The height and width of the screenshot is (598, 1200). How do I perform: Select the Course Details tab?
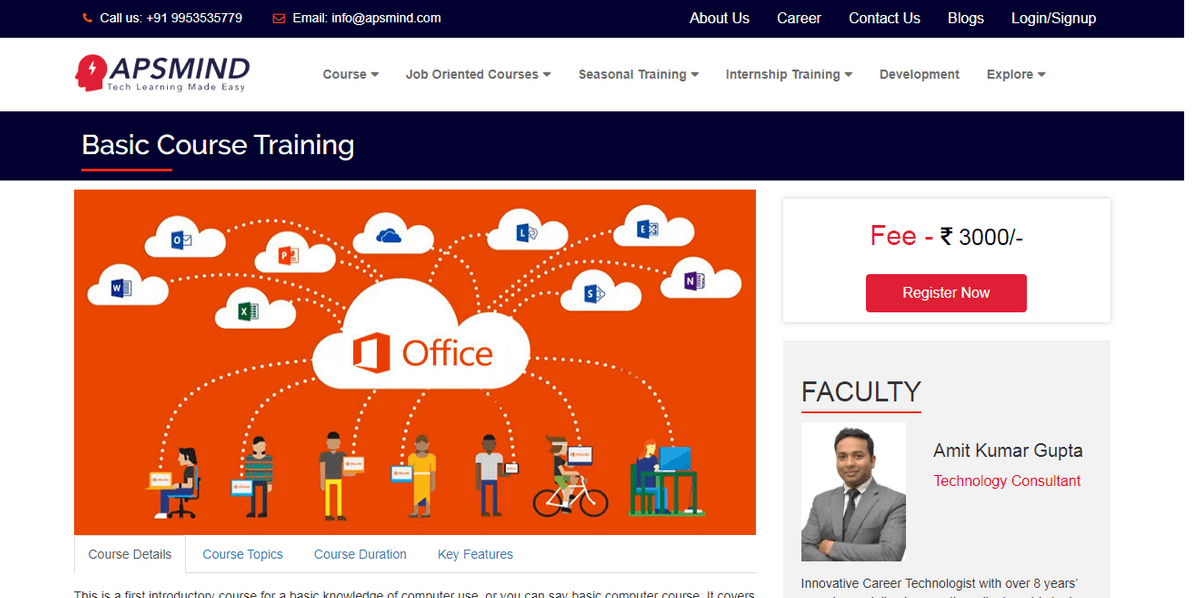point(130,554)
